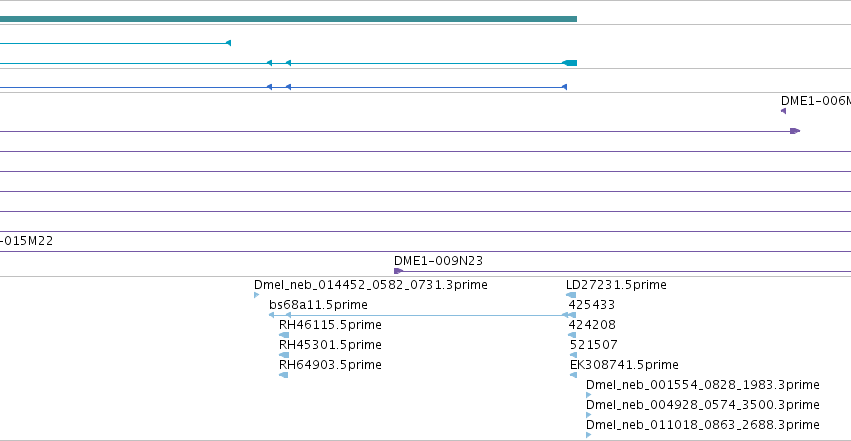Screen dimensions: 851x441
Task: Click the small arrow under DME1-006 label
Action: (783, 111)
